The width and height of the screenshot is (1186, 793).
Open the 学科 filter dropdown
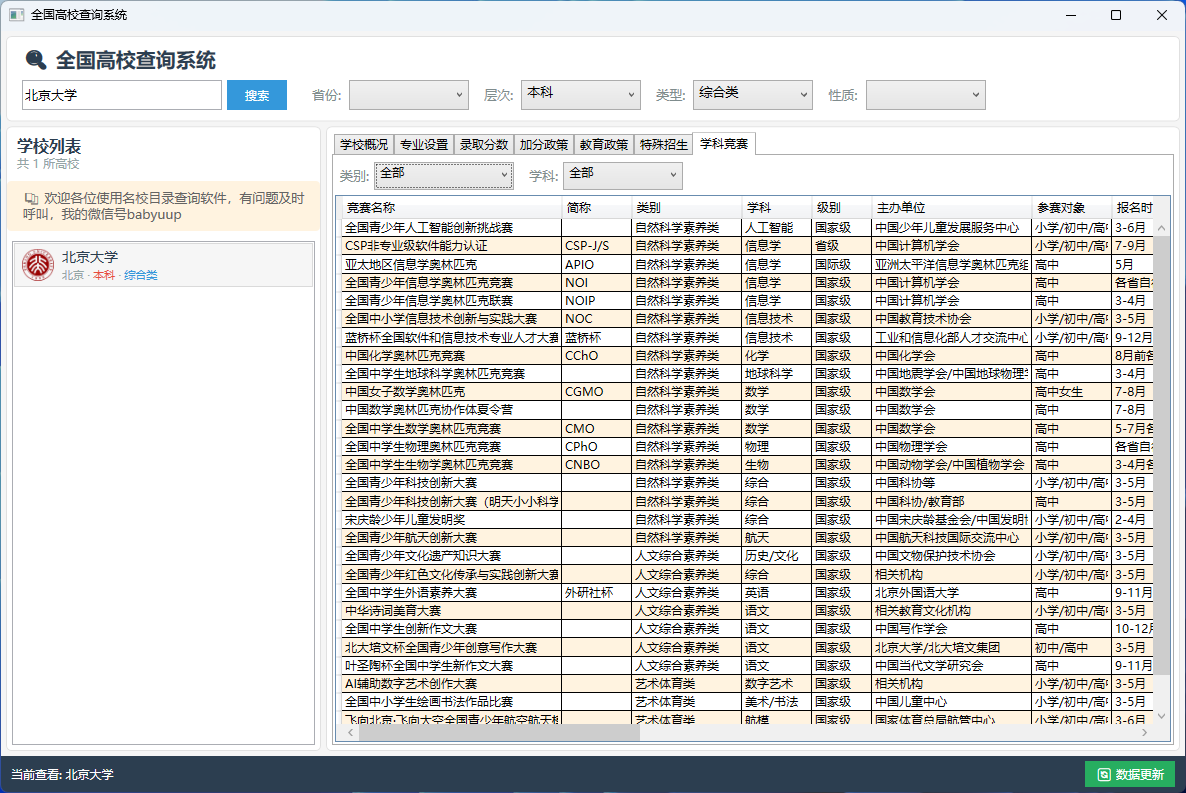pyautogui.click(x=622, y=176)
